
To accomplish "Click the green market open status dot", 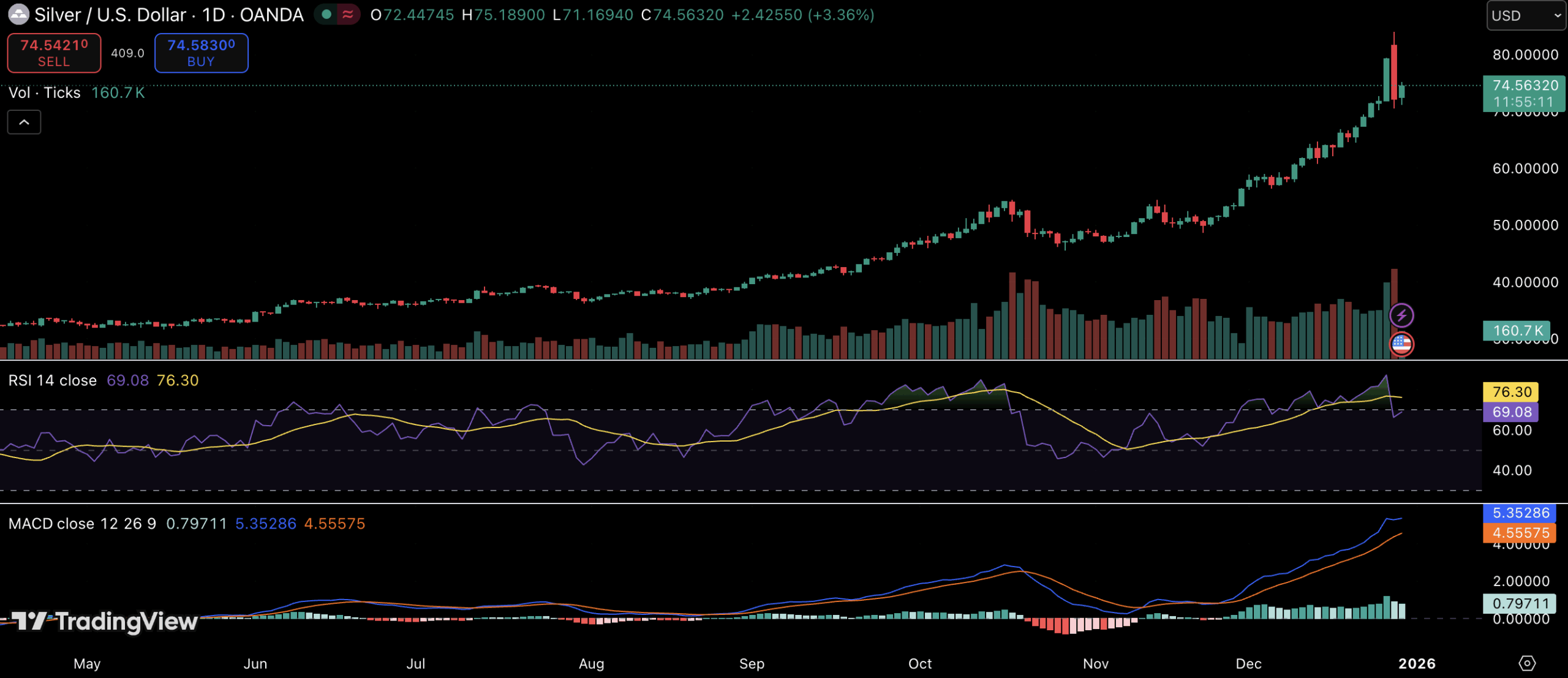I will click(327, 14).
